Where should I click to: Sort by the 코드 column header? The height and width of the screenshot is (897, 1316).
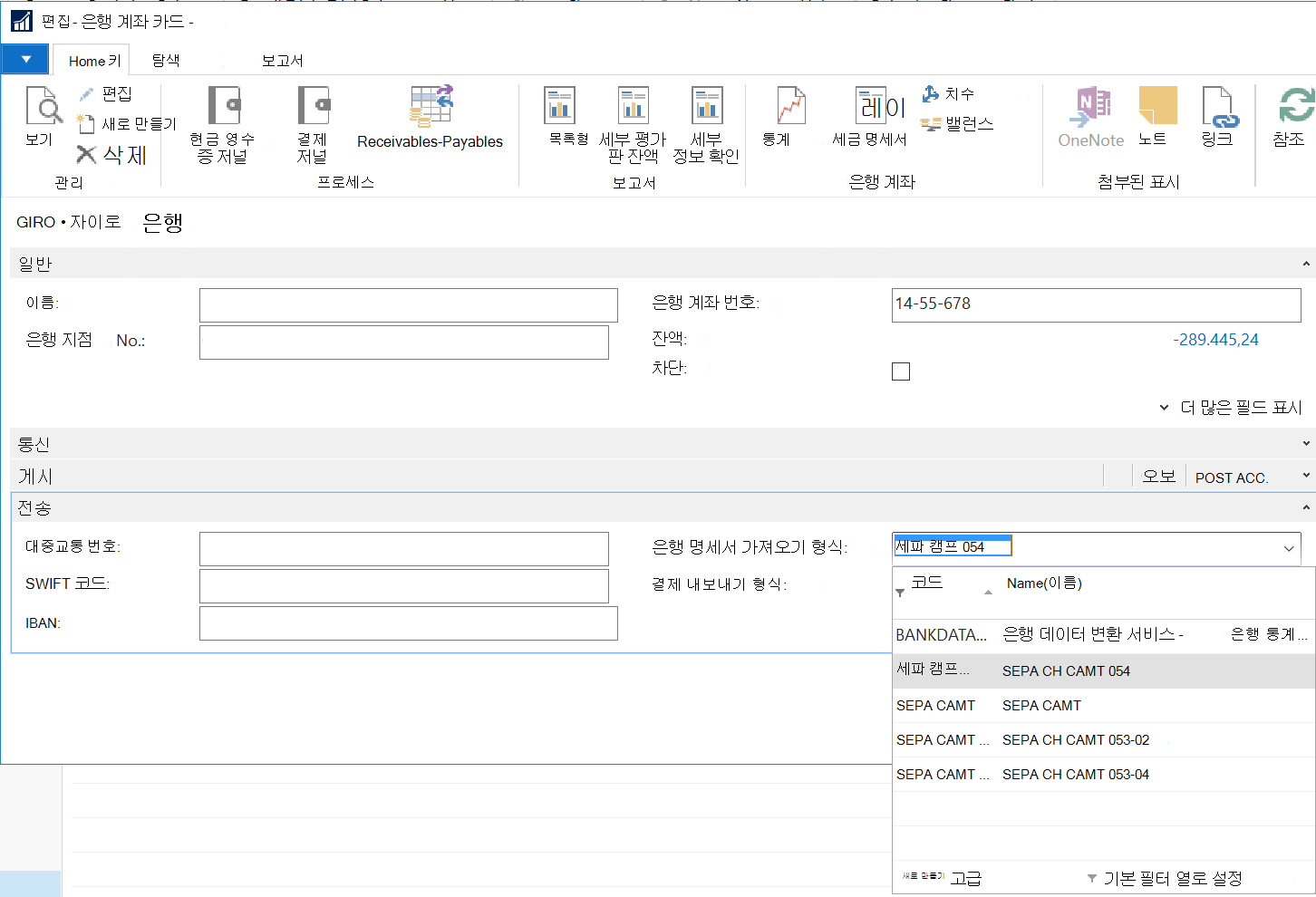927,583
